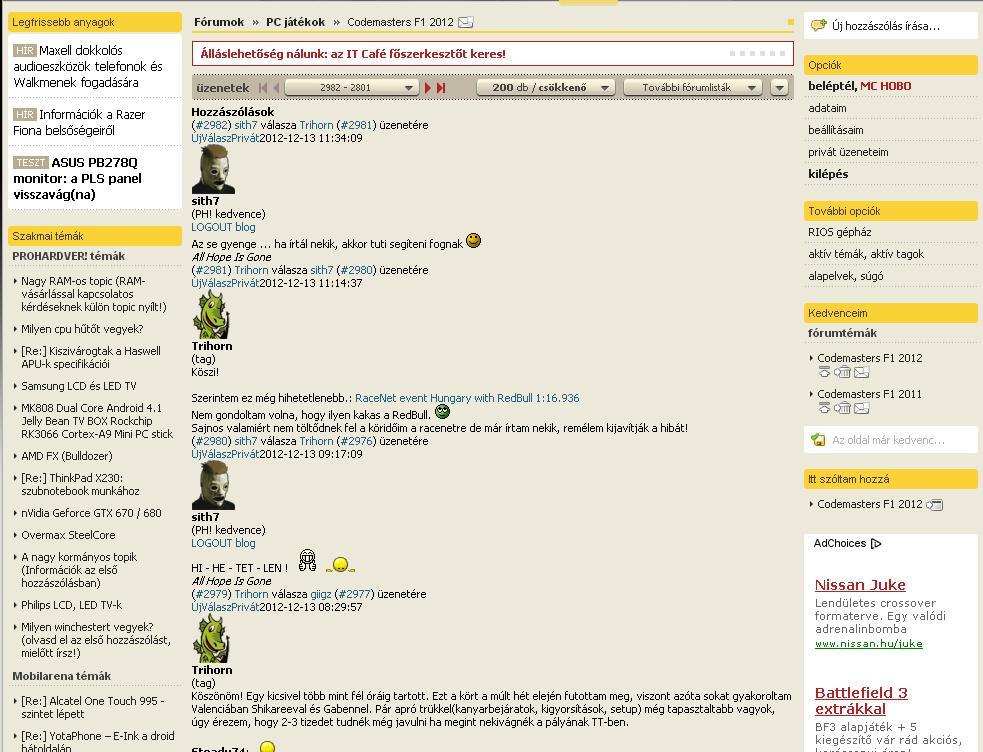Image resolution: width=983 pixels, height=752 pixels.
Task: Open the Battlefield 3 extrákkal ad
Action: 861,701
